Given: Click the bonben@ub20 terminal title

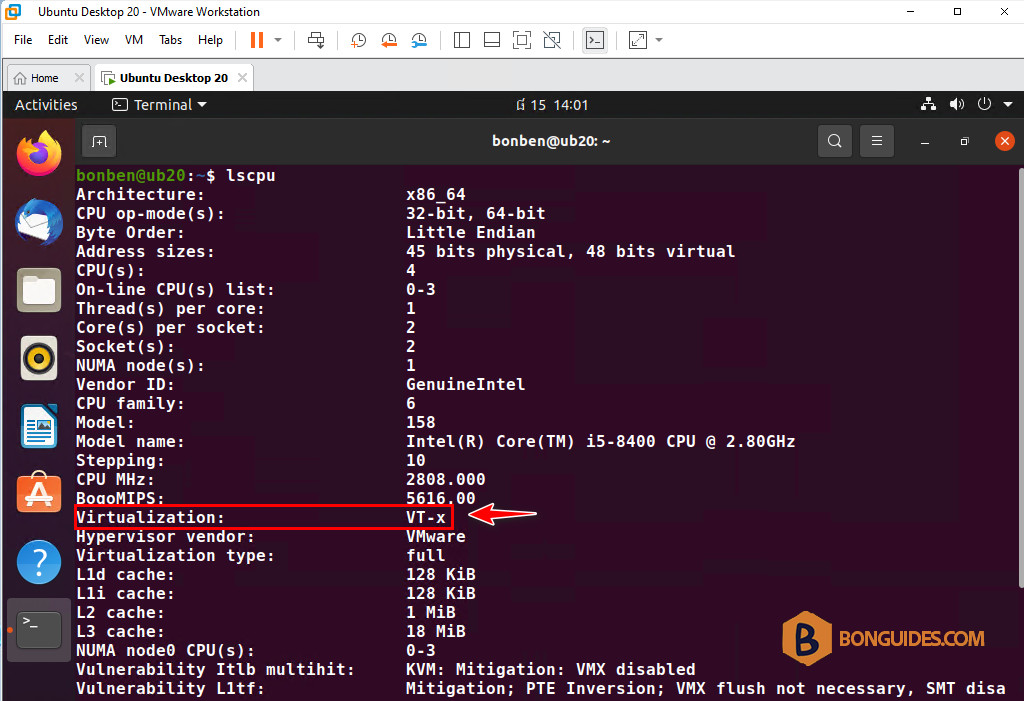Looking at the screenshot, I should [551, 141].
